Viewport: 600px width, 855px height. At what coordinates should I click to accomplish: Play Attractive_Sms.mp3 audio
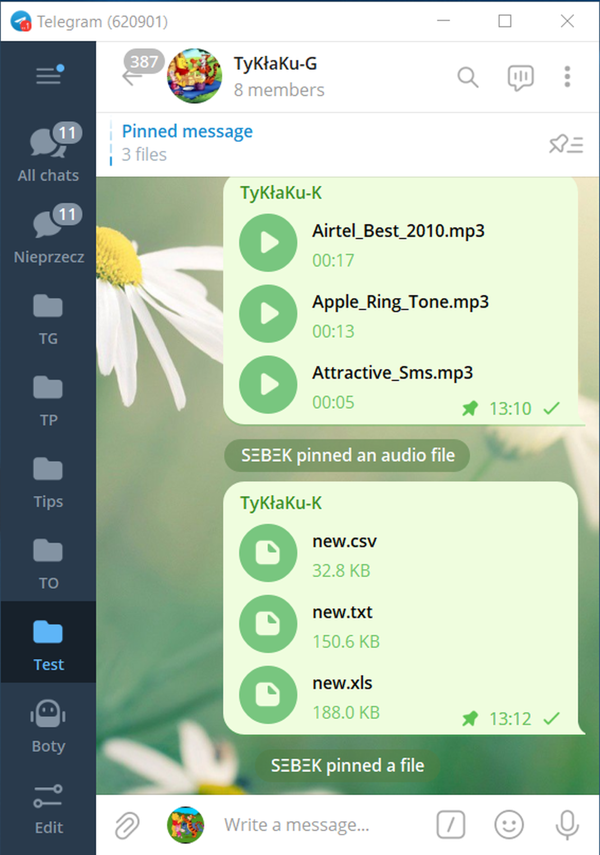tap(268, 384)
